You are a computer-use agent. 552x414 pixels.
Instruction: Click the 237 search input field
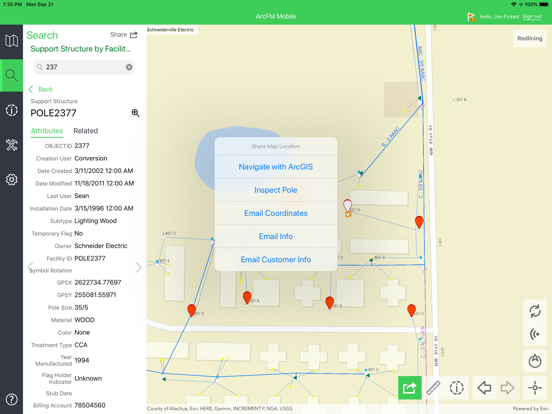(84, 67)
